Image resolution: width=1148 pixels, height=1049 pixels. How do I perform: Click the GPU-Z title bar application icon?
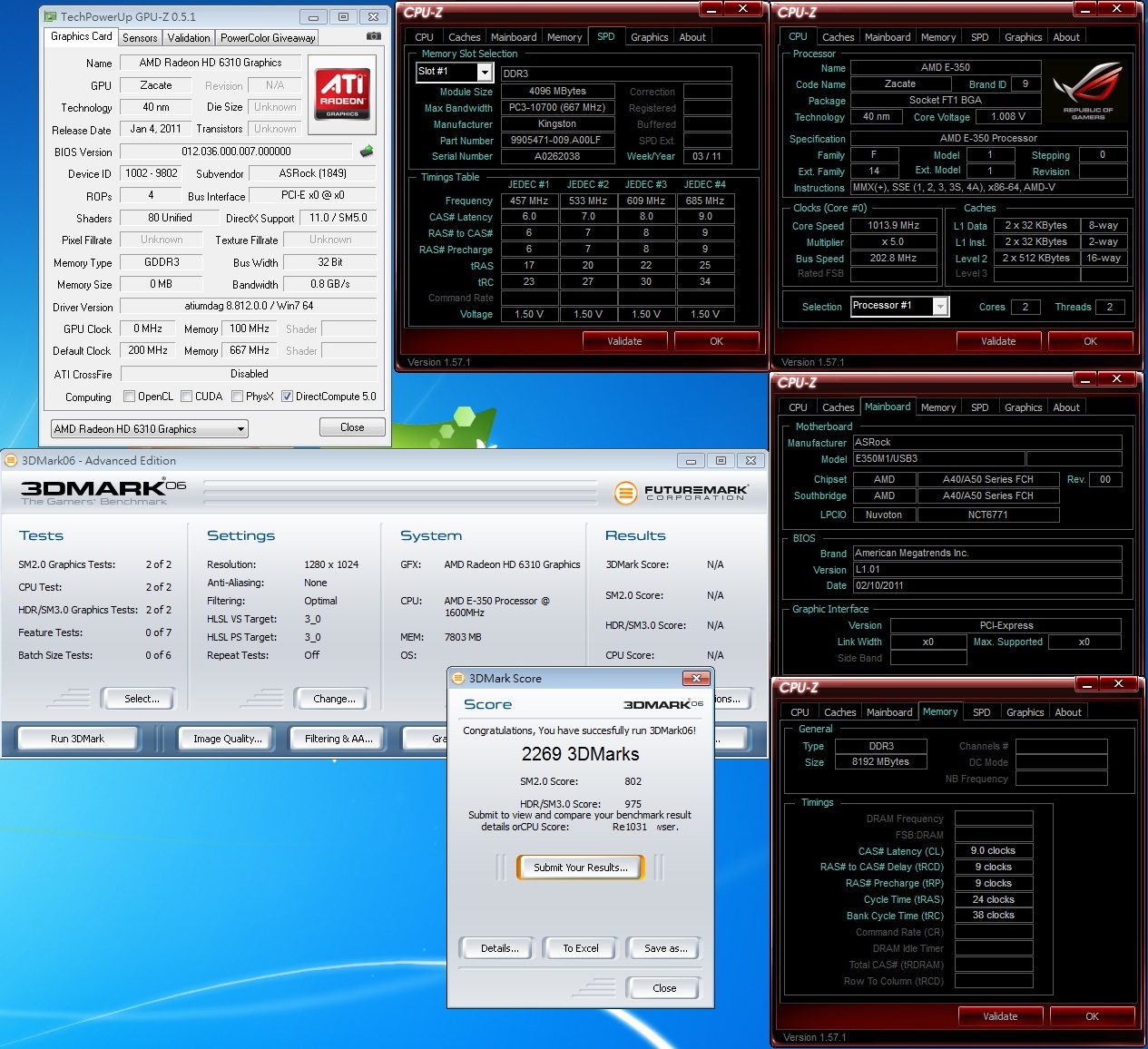click(49, 16)
